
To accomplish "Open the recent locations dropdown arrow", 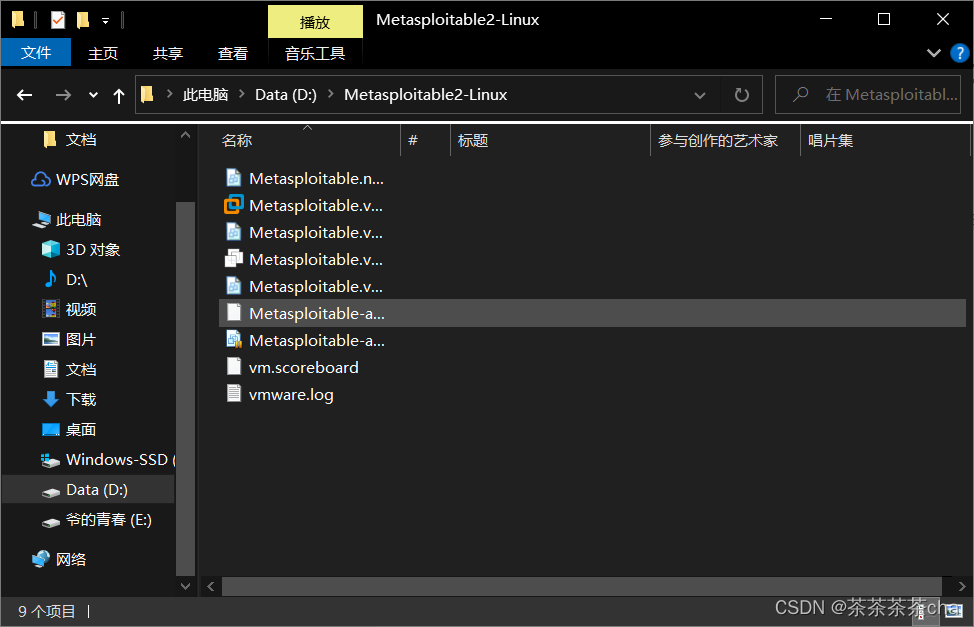I will pos(93,95).
